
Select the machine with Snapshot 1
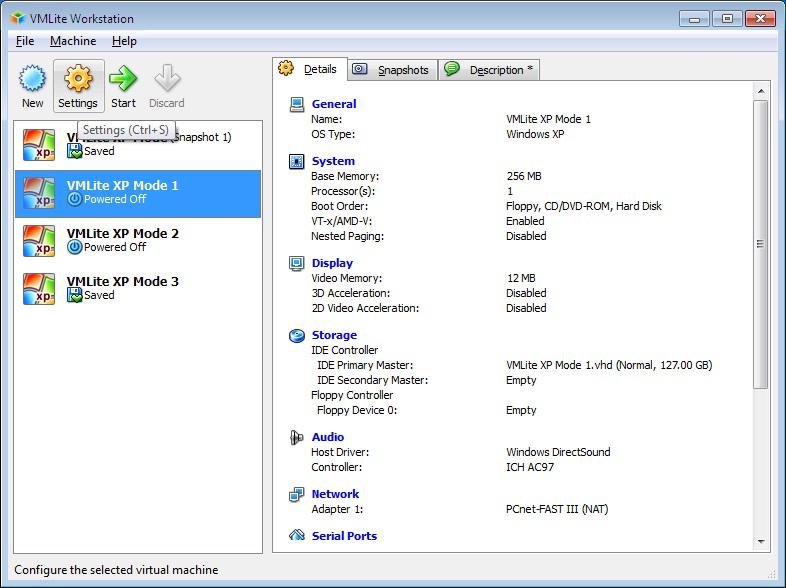(138, 145)
